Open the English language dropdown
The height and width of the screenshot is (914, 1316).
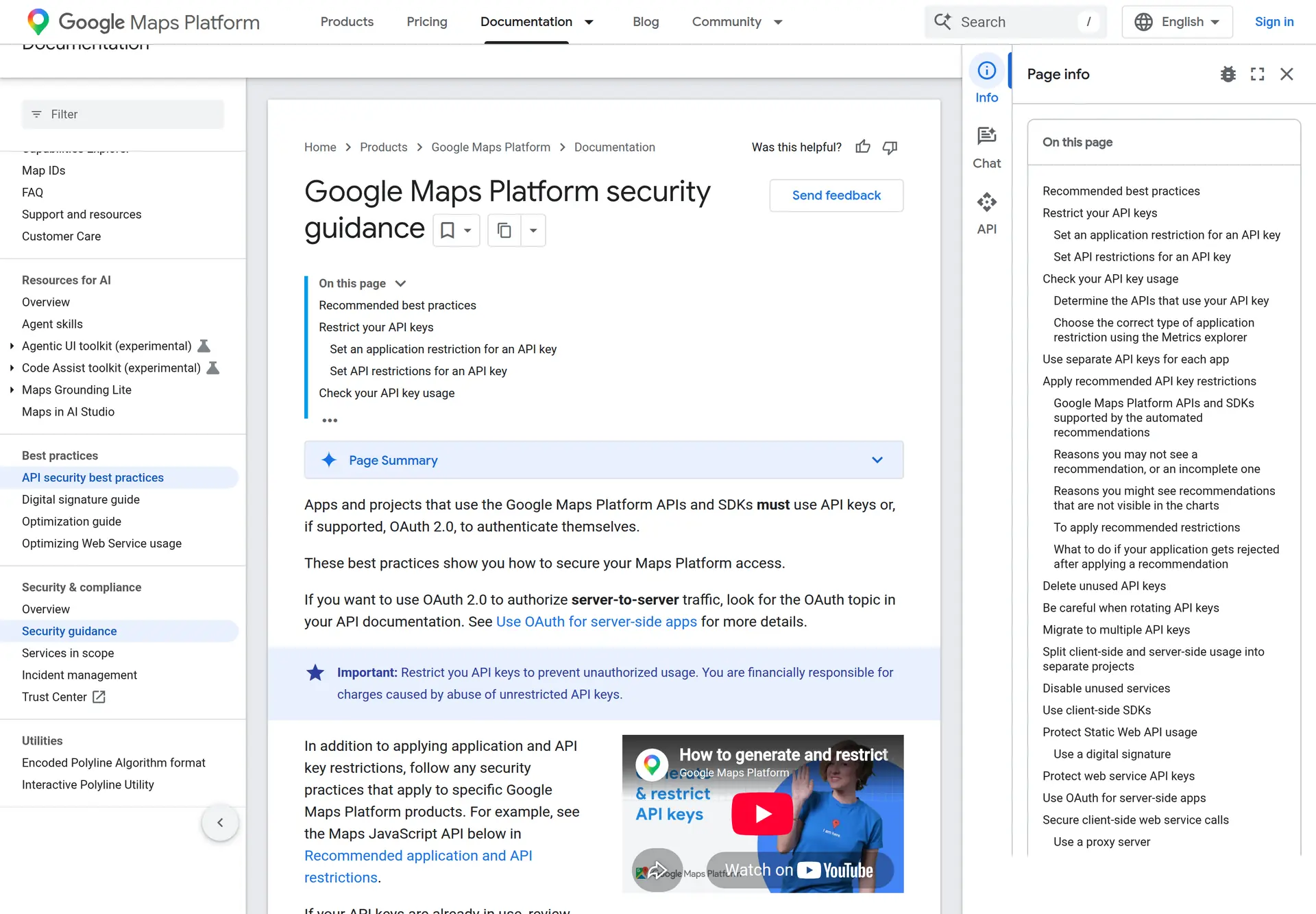1177,22
